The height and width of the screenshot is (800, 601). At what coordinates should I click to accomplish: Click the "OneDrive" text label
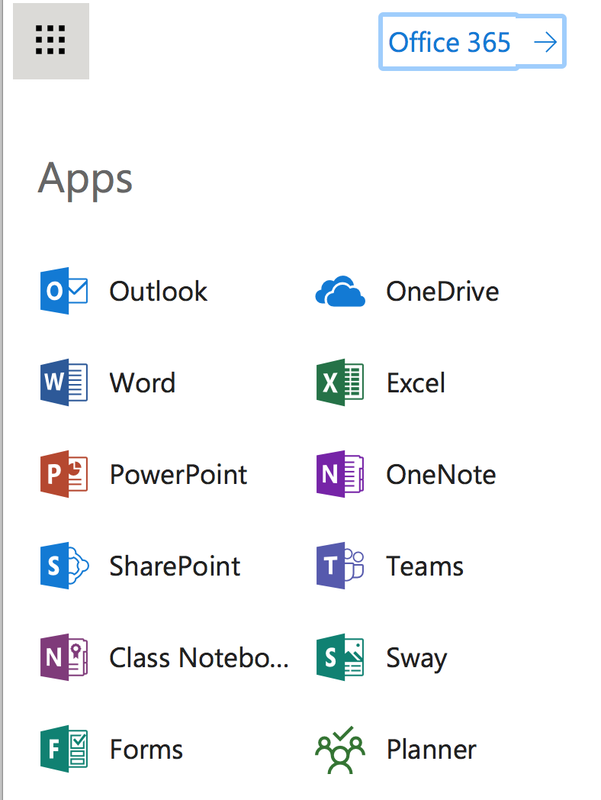[x=442, y=291]
